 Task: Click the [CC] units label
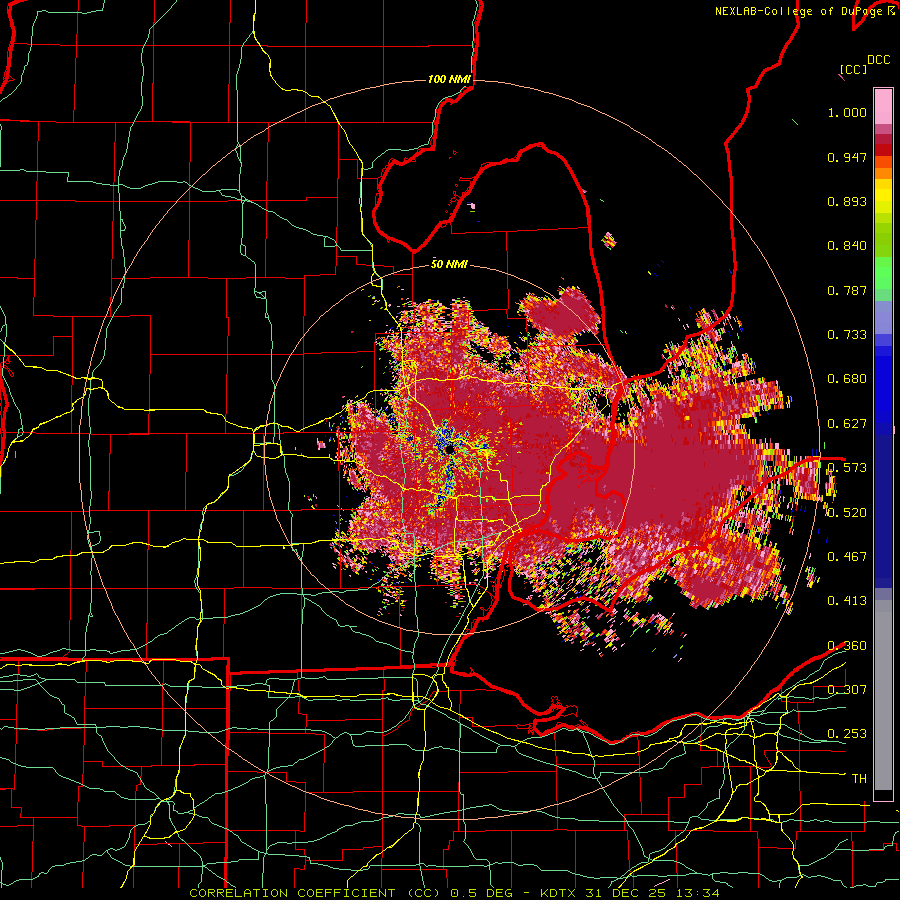(853, 69)
